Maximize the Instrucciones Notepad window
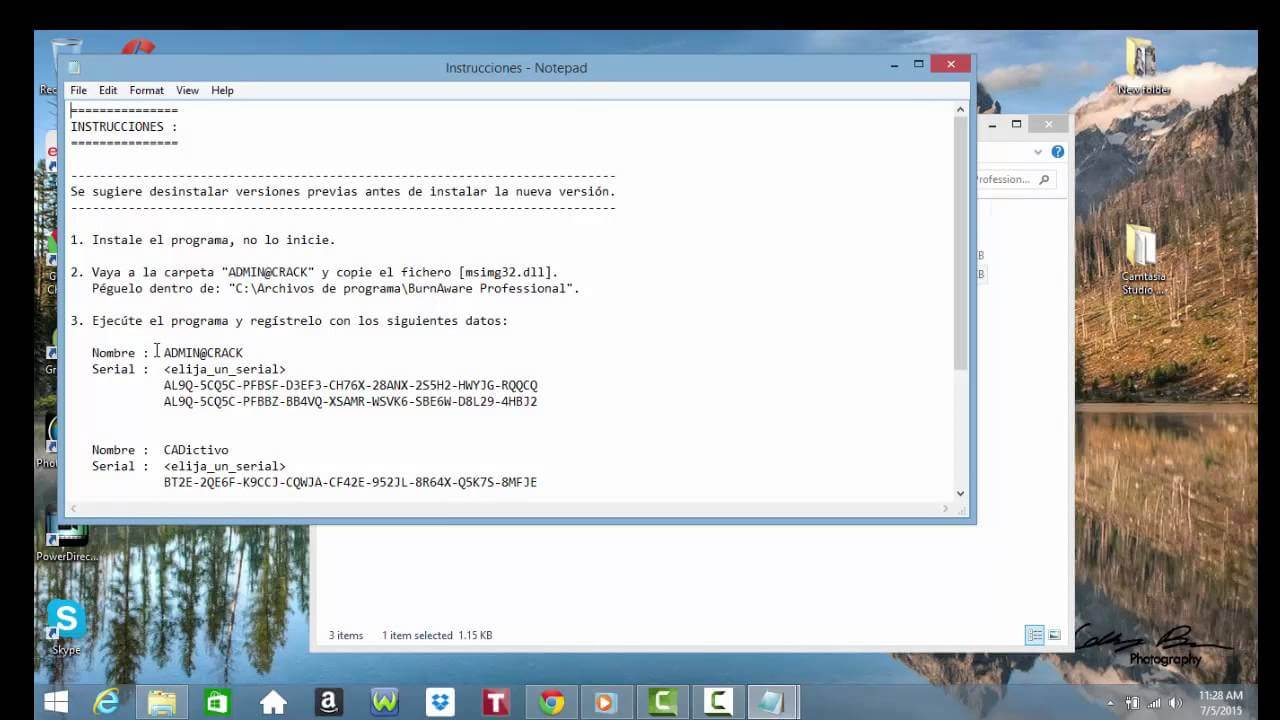The width and height of the screenshot is (1280, 720). click(918, 64)
